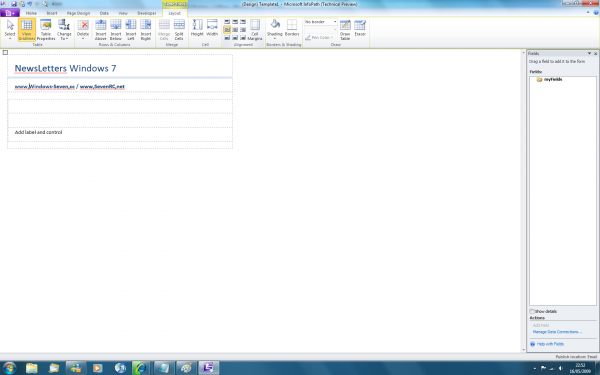
Task: Select the Eraser tool
Action: tap(360, 28)
